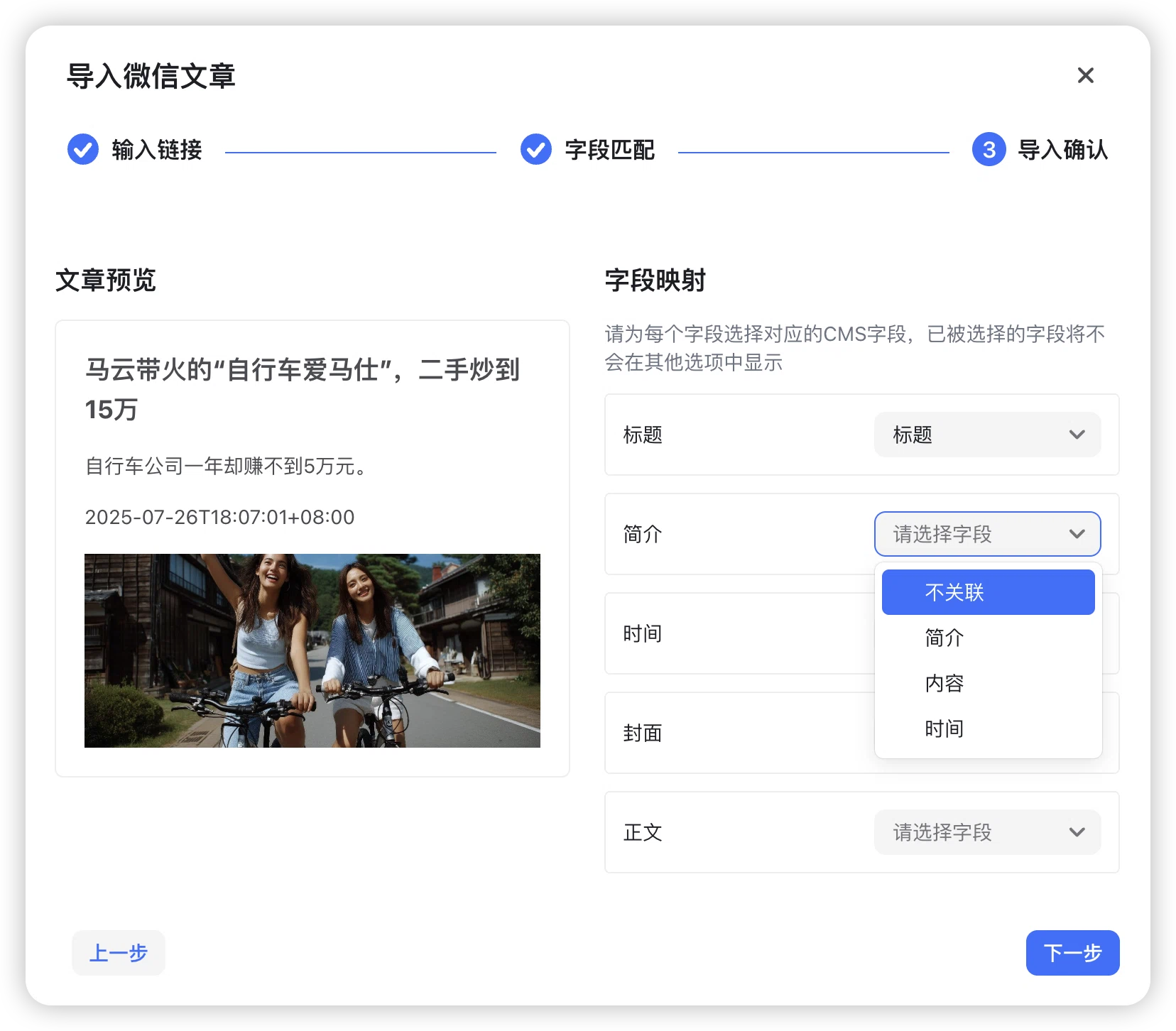This screenshot has height=1031, width=1176.
Task: Open the 正文 field mapping dropdown
Action: coord(987,832)
